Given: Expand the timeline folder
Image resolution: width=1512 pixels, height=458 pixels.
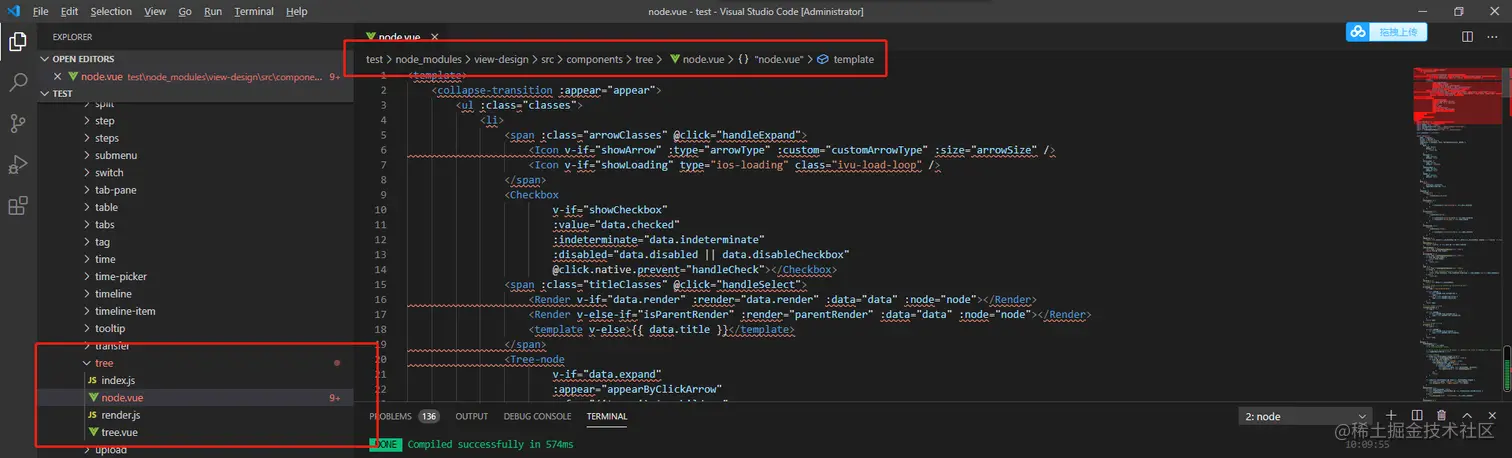Looking at the screenshot, I should point(196,294).
